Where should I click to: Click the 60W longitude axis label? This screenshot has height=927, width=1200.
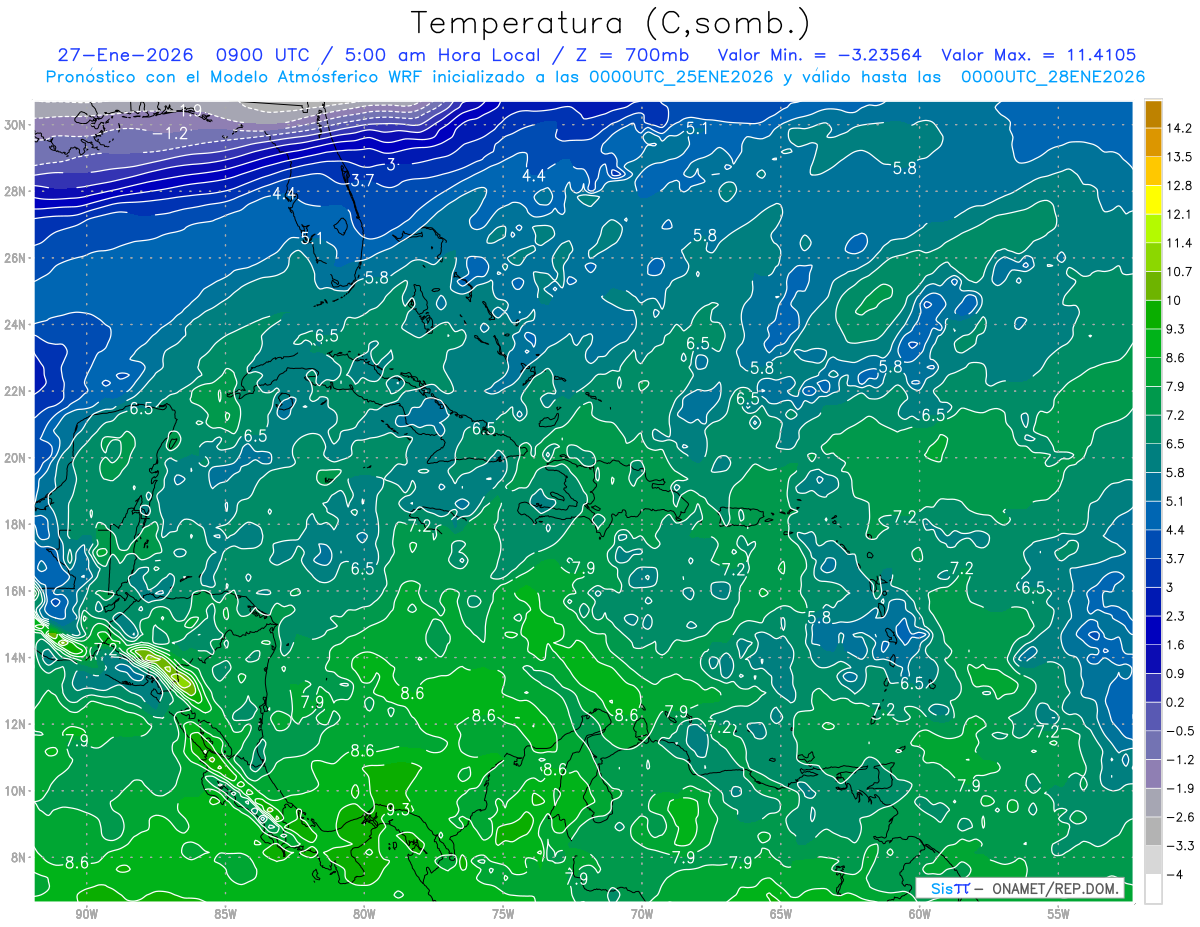[x=920, y=914]
